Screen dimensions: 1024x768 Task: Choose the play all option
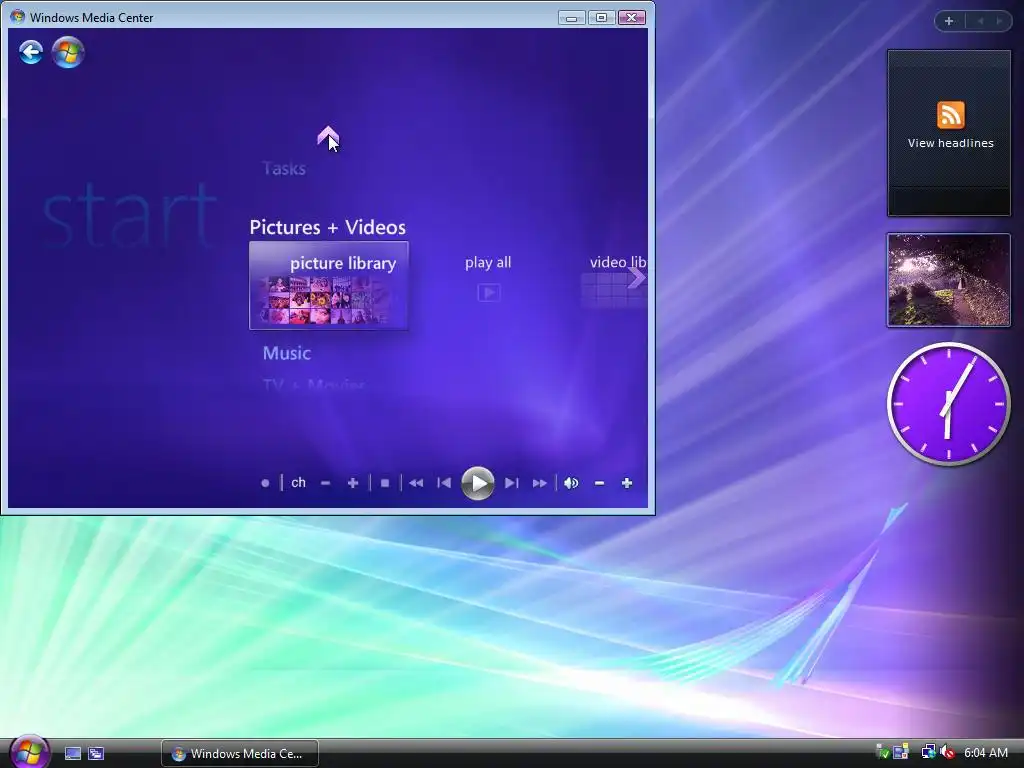[488, 263]
